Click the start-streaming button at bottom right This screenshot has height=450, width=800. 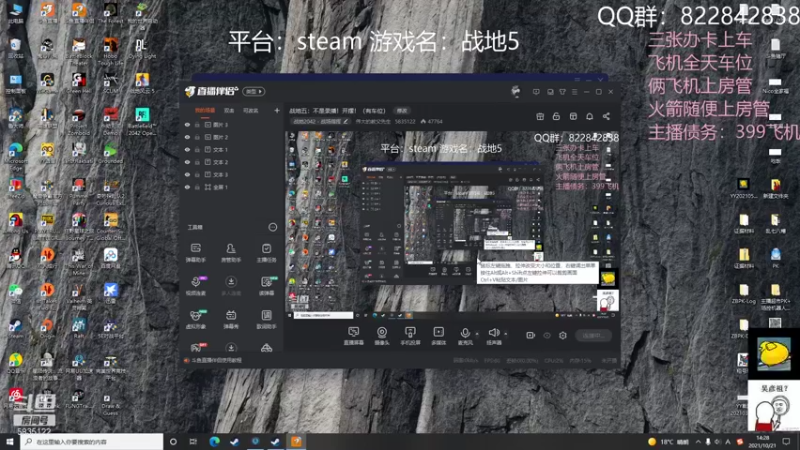pyautogui.click(x=593, y=335)
